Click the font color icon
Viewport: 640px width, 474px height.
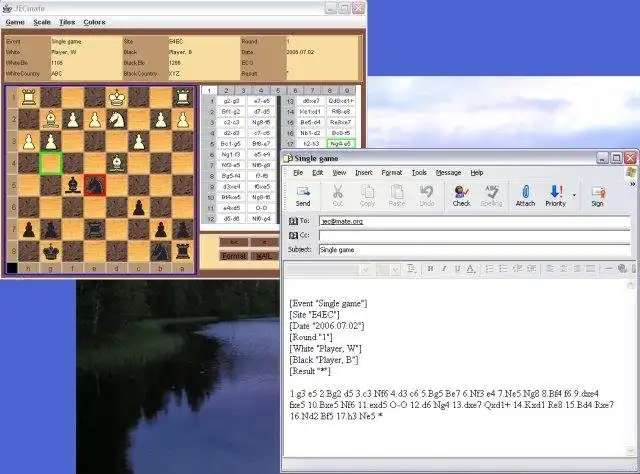point(470,269)
